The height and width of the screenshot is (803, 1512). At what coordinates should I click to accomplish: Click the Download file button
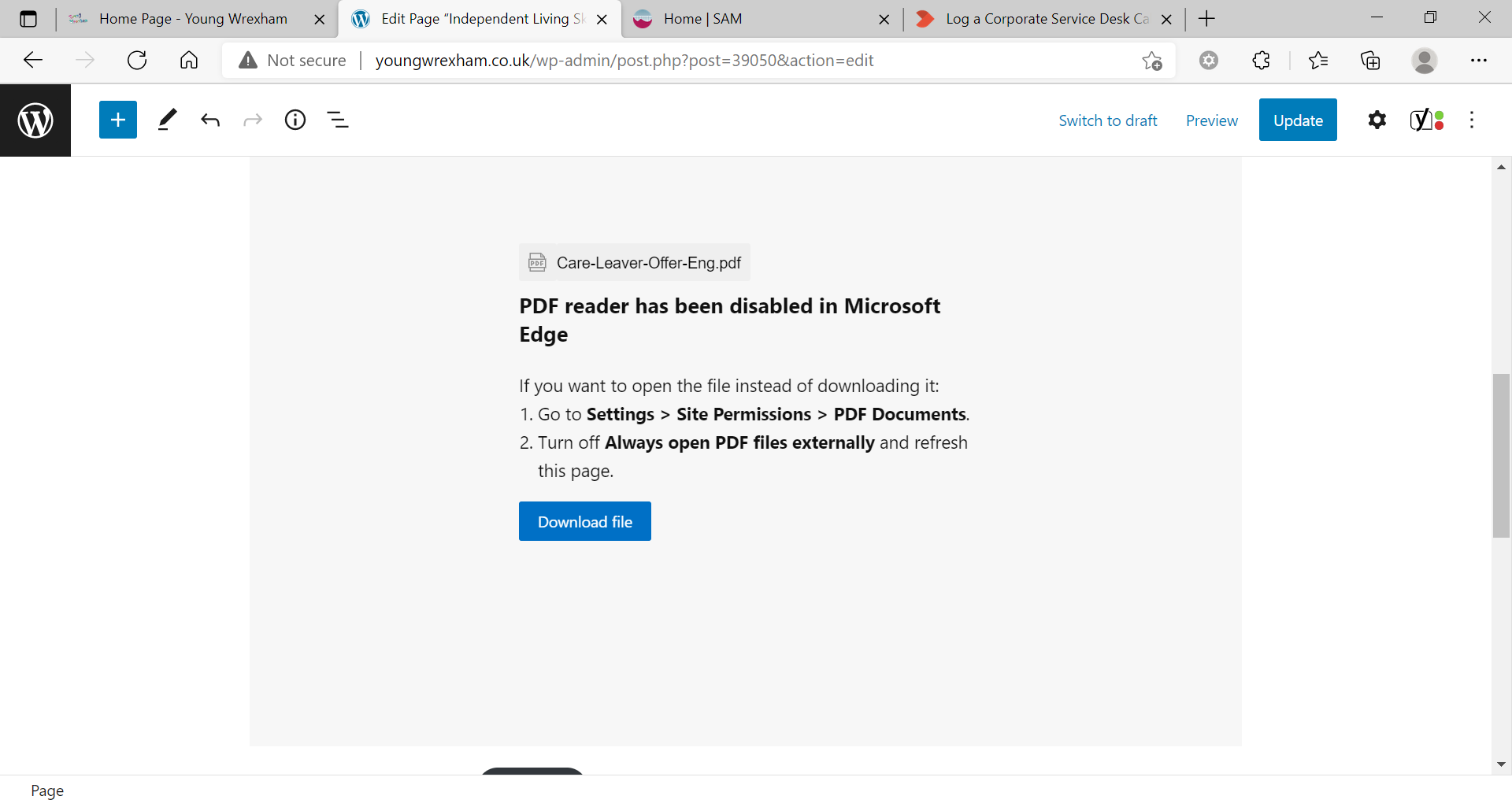(x=584, y=521)
